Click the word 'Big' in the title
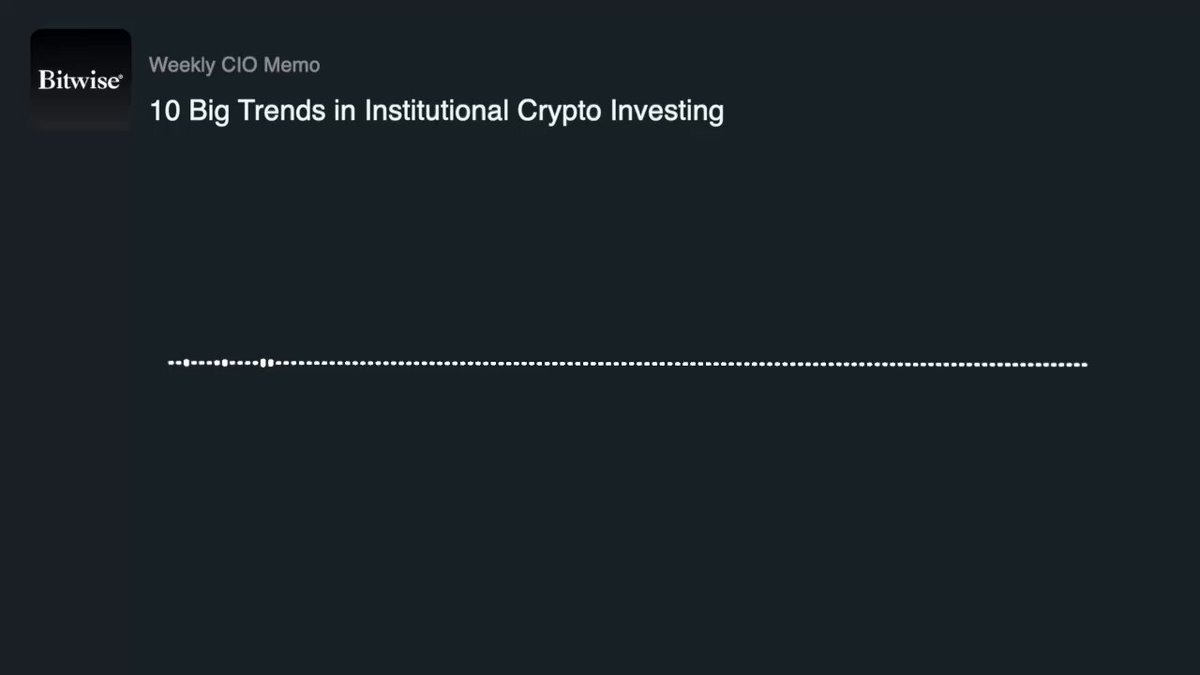The width and height of the screenshot is (1200, 675). [207, 111]
